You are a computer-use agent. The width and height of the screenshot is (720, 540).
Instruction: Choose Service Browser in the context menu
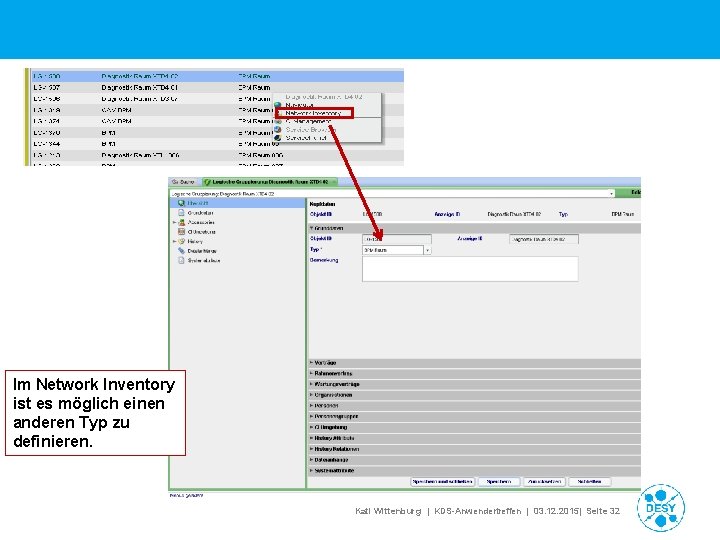pyautogui.click(x=310, y=129)
